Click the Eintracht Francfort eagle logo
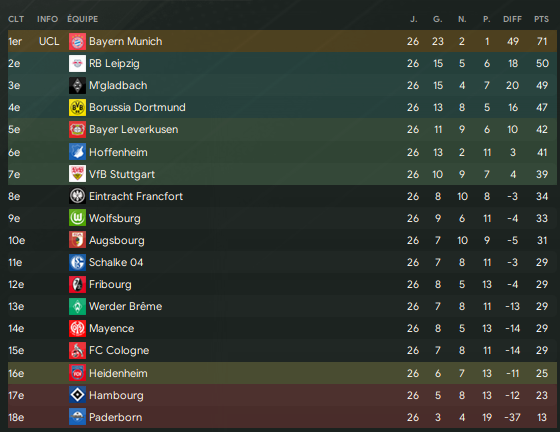Viewport: 560px width, 432px height. point(77,196)
